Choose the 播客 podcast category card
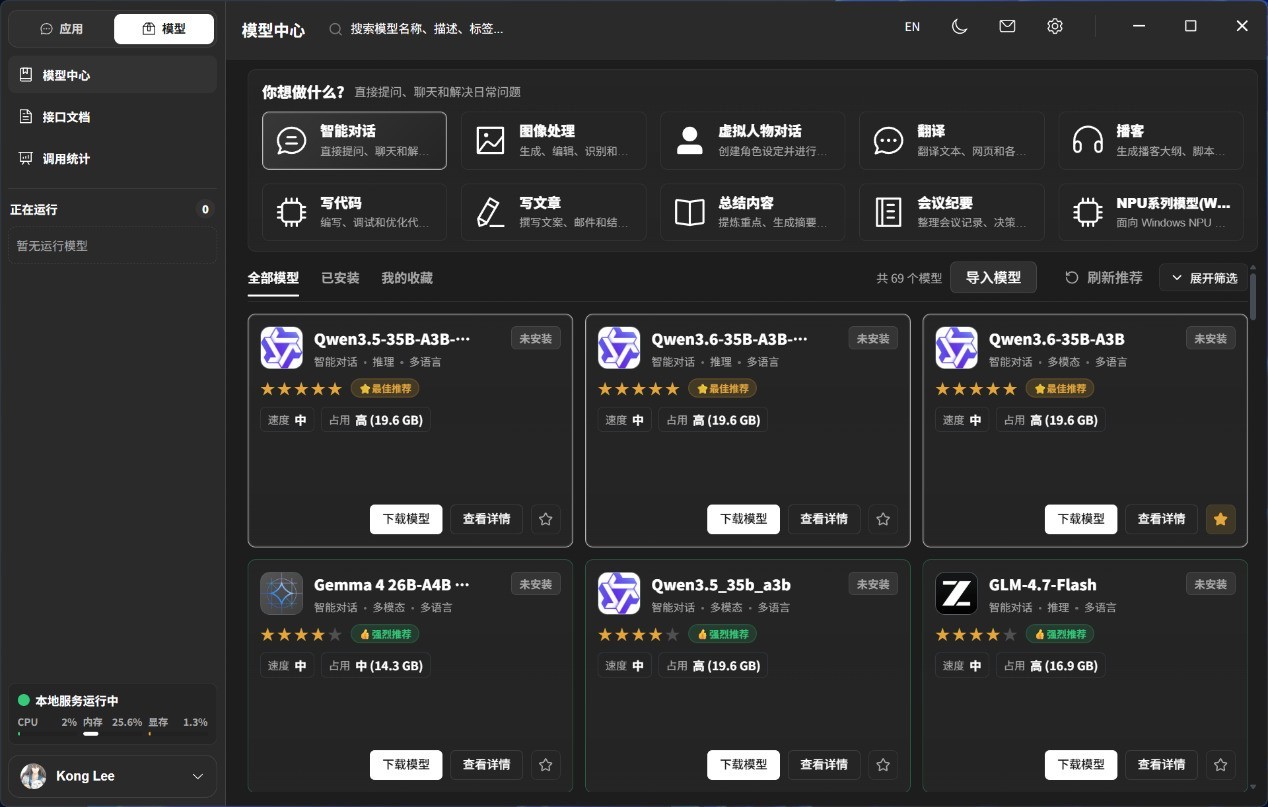The height and width of the screenshot is (807, 1268). click(1151, 141)
